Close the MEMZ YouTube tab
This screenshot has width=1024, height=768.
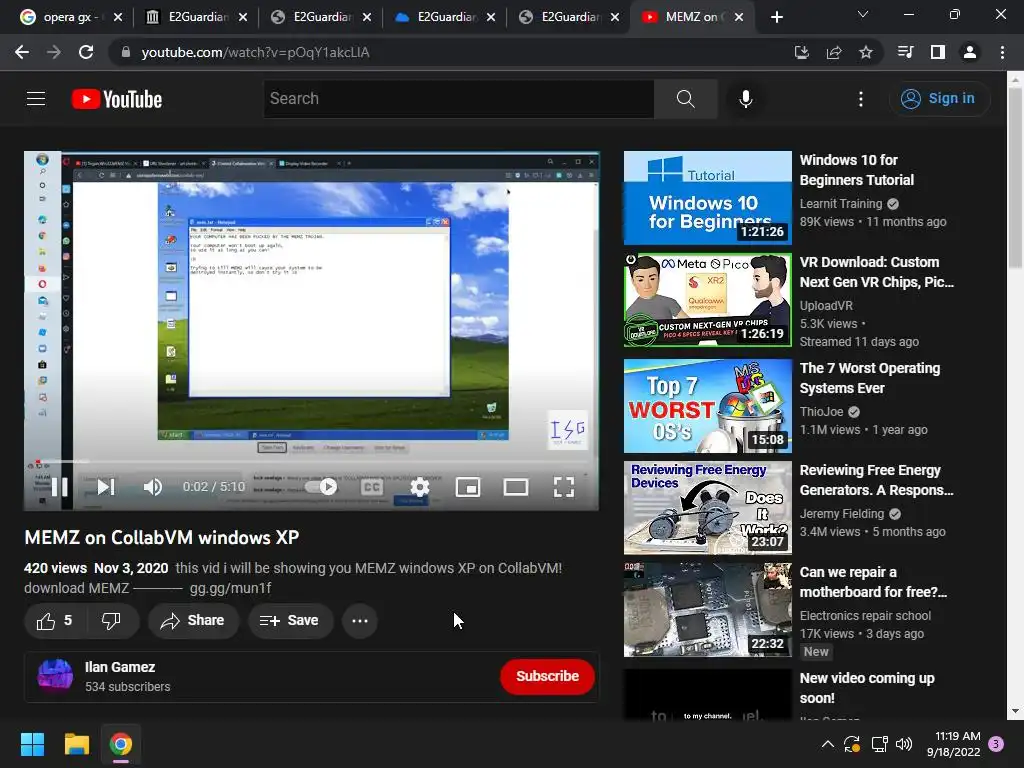click(x=739, y=17)
